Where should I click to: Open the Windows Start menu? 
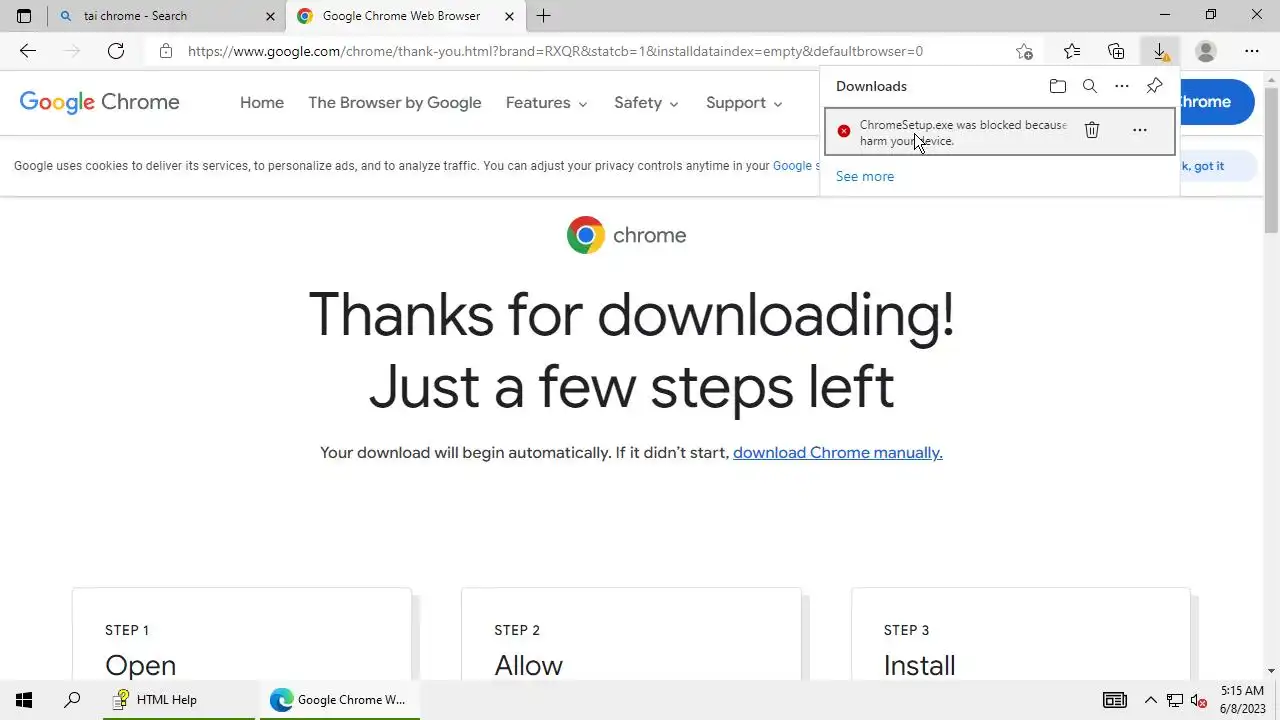pyautogui.click(x=24, y=700)
